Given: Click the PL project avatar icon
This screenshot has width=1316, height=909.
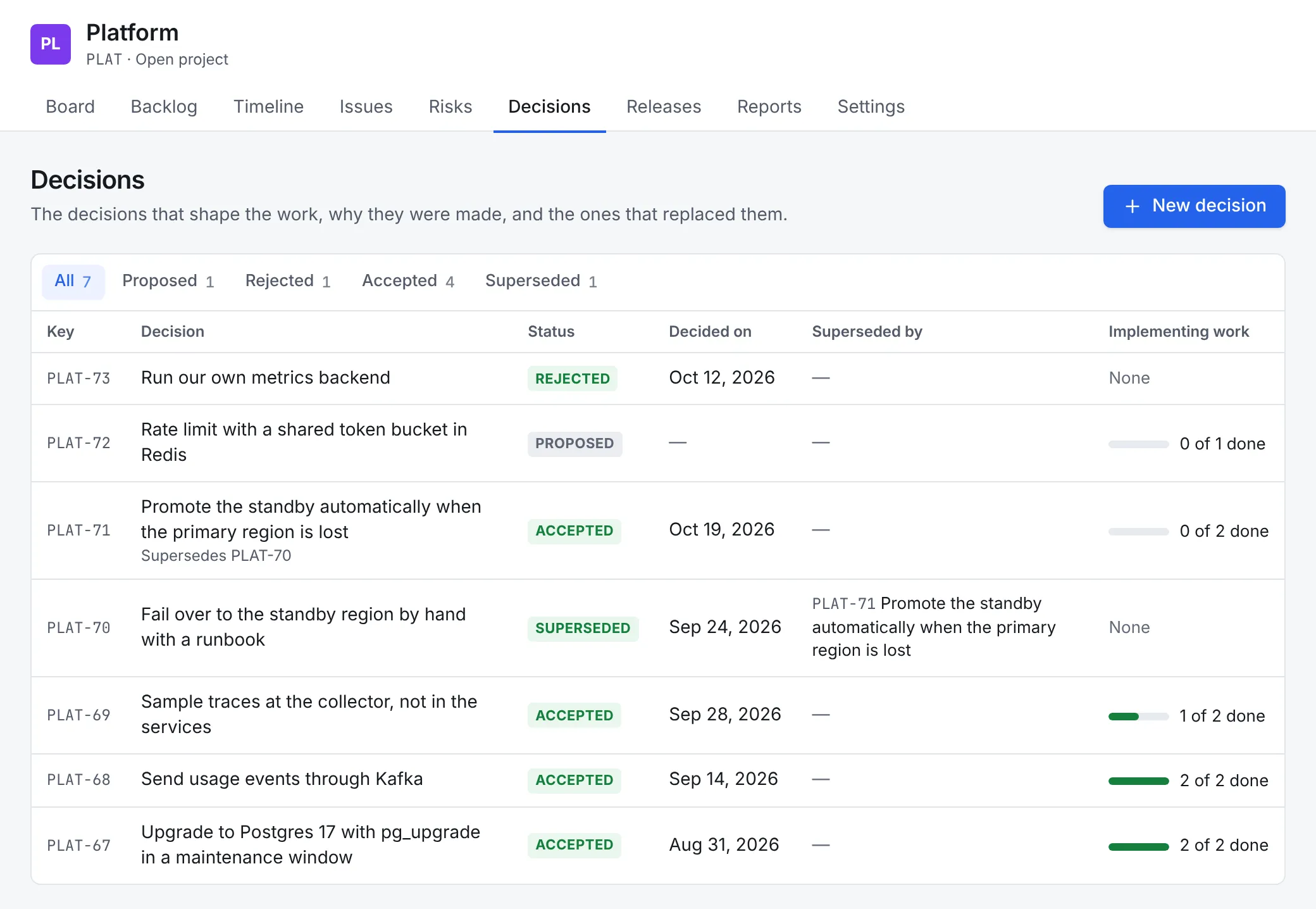Looking at the screenshot, I should [51, 44].
